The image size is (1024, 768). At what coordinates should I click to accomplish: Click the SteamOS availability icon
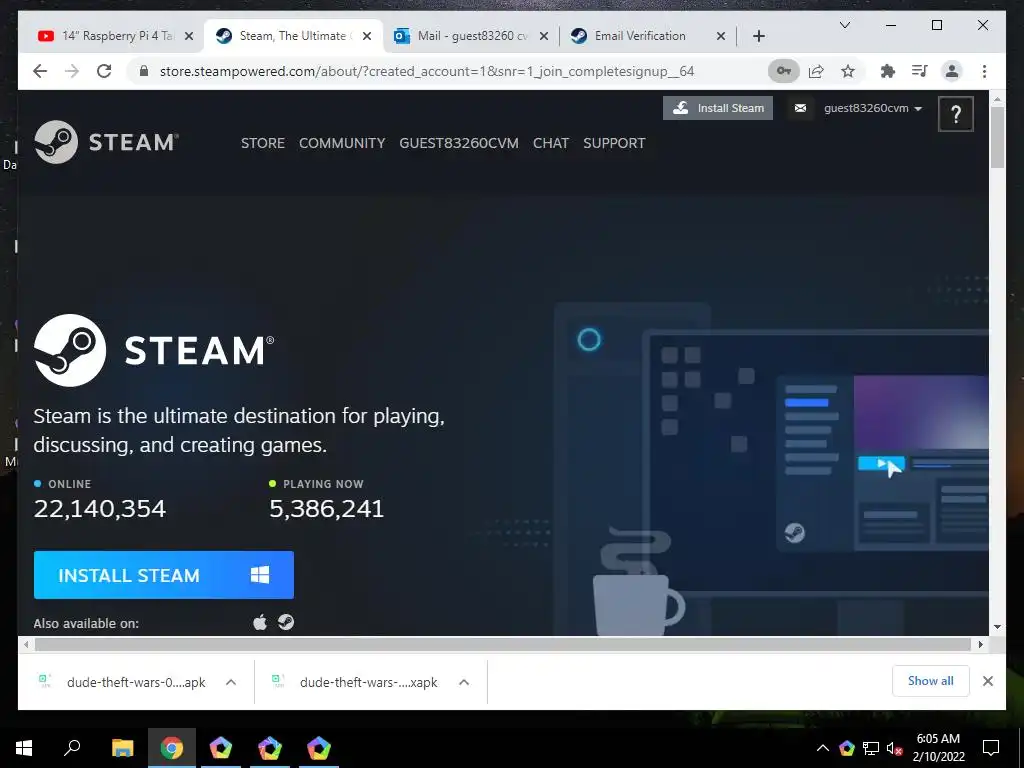(286, 622)
